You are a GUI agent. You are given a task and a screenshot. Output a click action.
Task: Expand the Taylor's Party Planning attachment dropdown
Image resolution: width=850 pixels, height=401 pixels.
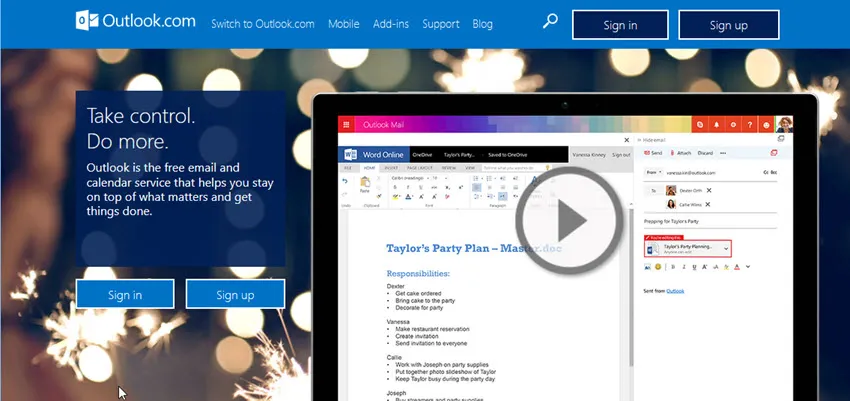tap(725, 247)
